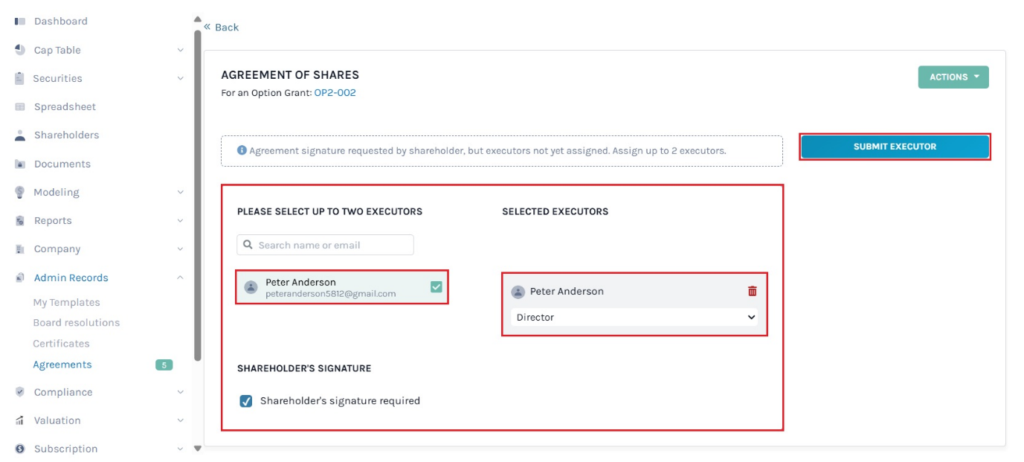
Task: Click the sidebar vertical scrollbar
Action: point(197,200)
